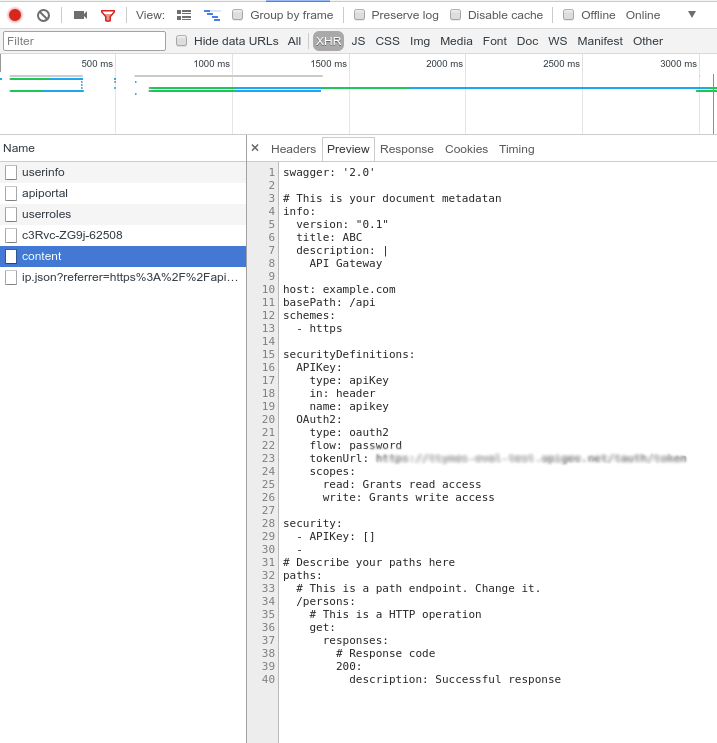Filter requests by Img
This screenshot has height=743, width=717.
tap(420, 41)
